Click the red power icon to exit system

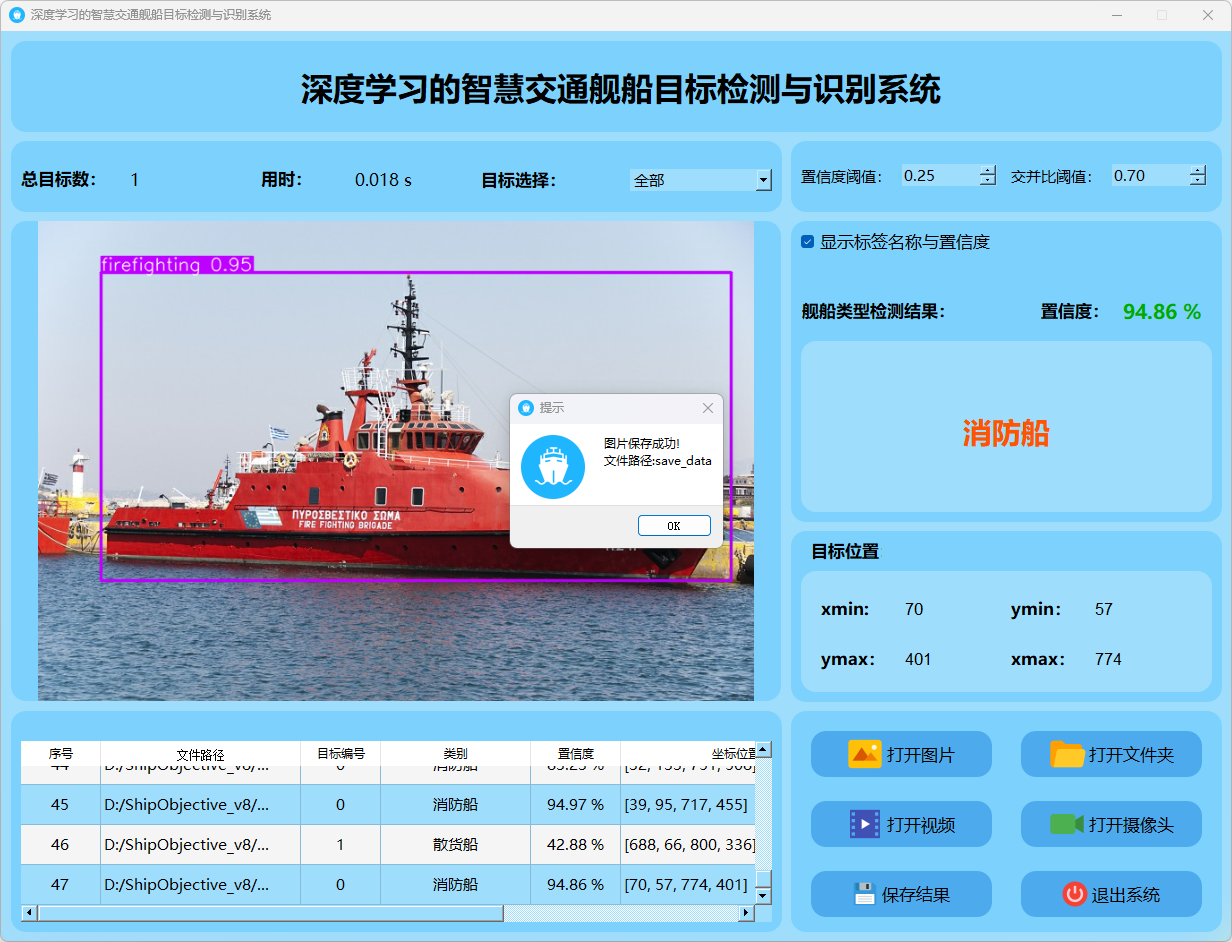[1075, 894]
